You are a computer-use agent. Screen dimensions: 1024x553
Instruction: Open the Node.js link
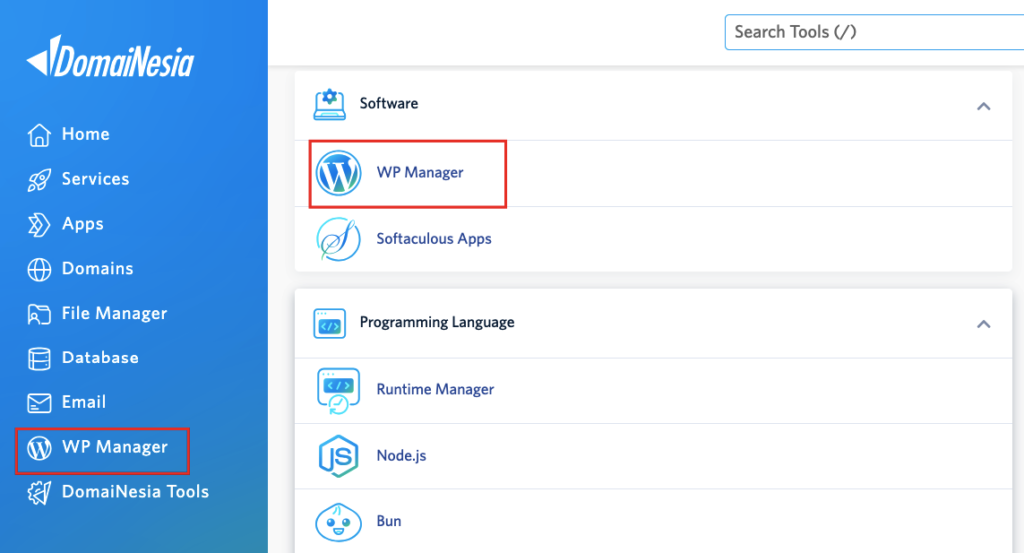[x=401, y=455]
